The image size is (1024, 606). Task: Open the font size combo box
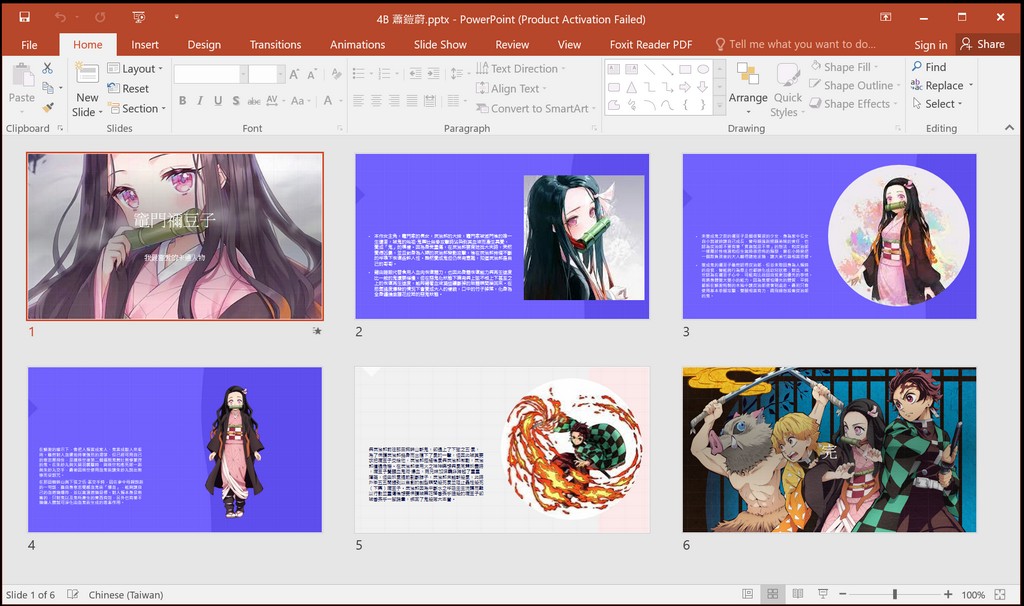tap(266, 74)
